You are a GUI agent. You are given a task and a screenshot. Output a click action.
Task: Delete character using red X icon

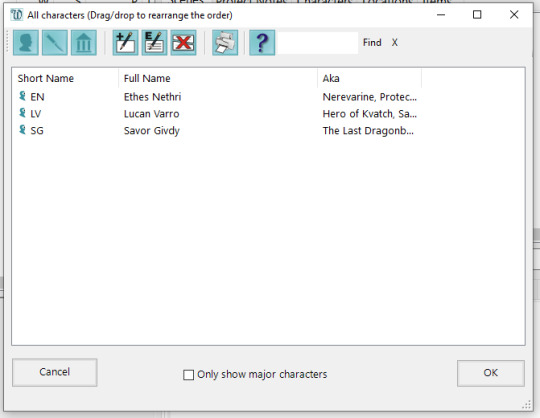[x=183, y=43]
